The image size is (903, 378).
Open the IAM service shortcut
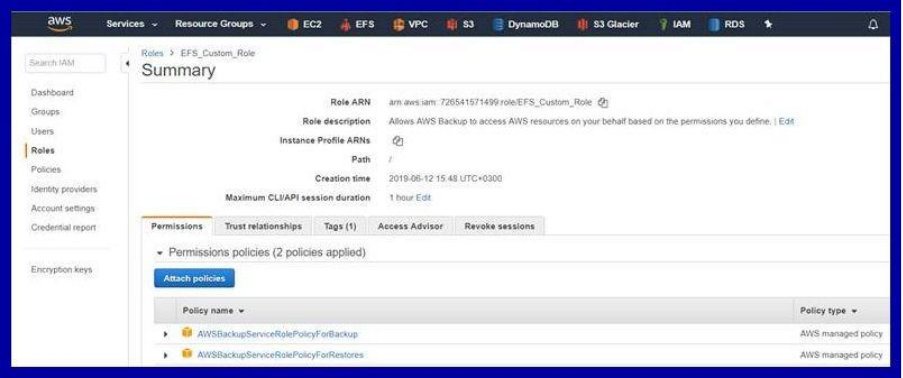[x=675, y=24]
